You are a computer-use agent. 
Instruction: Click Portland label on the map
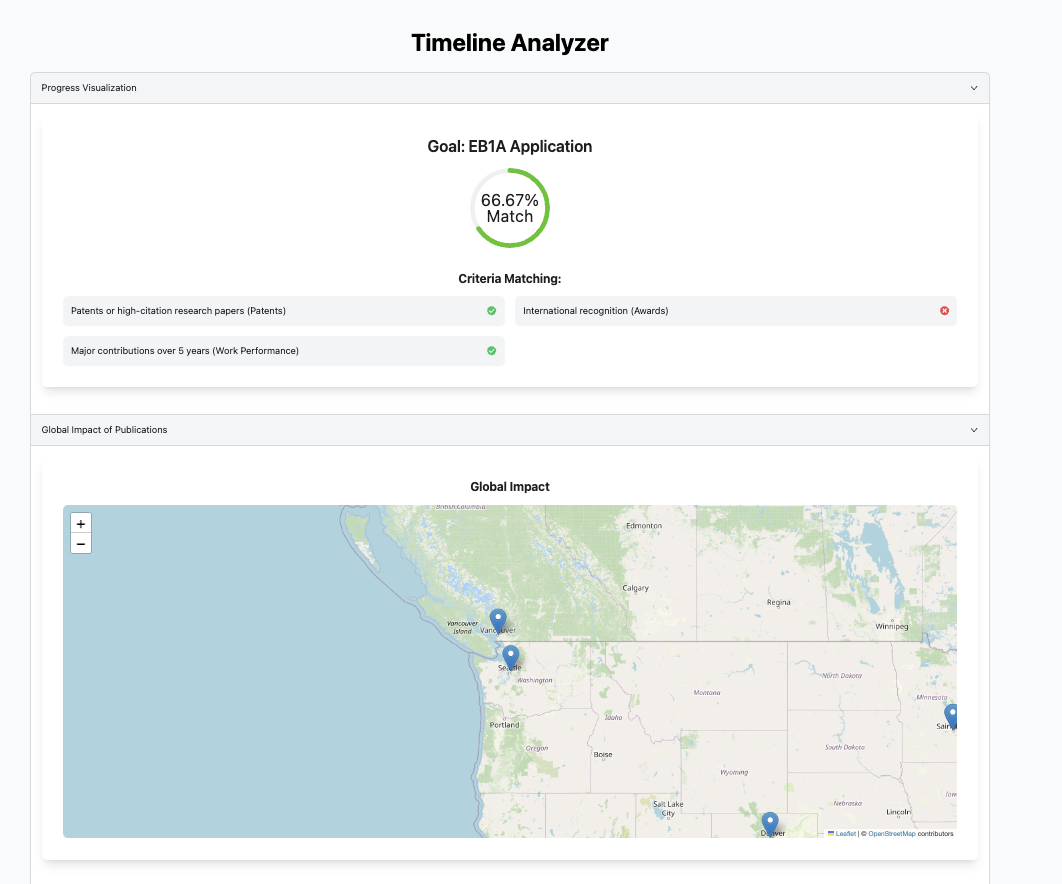click(x=505, y=725)
